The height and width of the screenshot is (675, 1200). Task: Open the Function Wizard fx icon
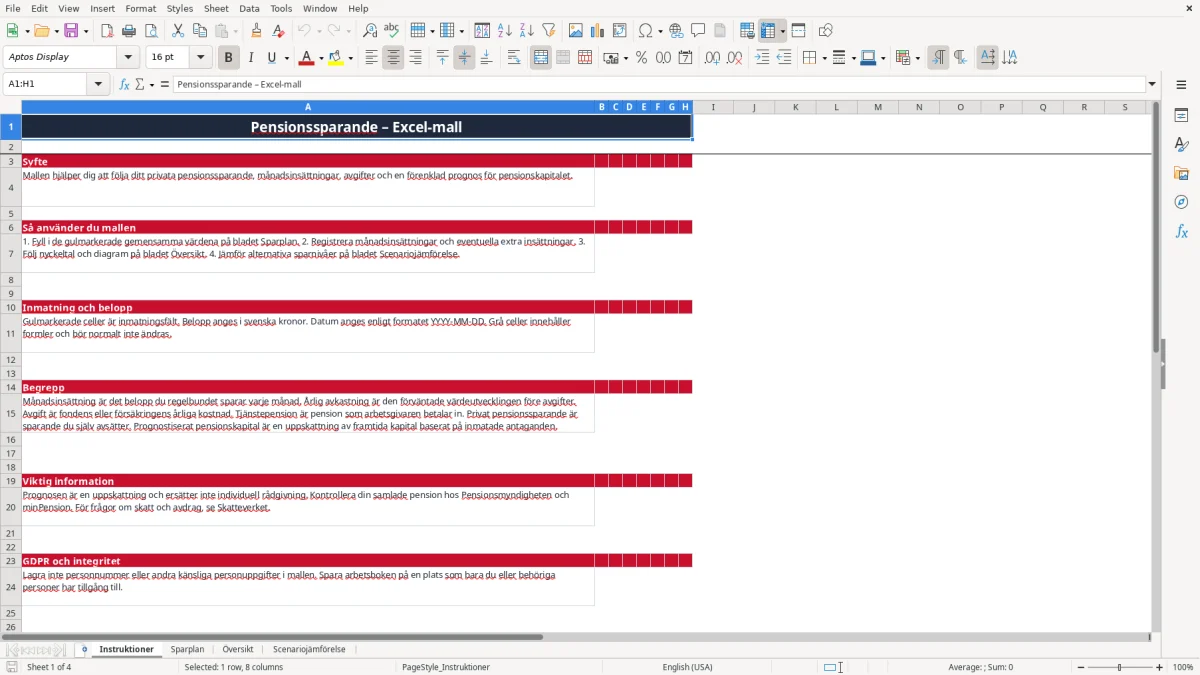pos(125,84)
